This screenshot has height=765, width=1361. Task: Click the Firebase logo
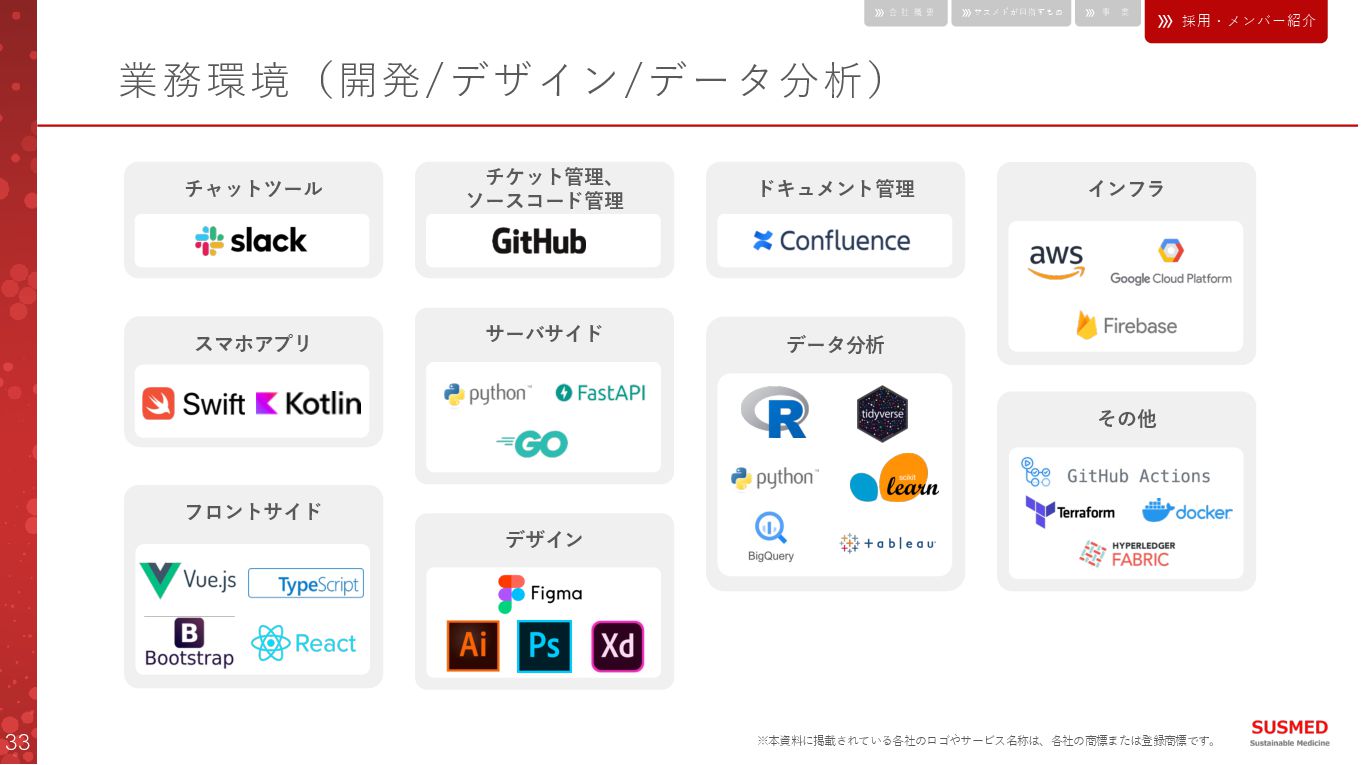pyautogui.click(x=1126, y=325)
